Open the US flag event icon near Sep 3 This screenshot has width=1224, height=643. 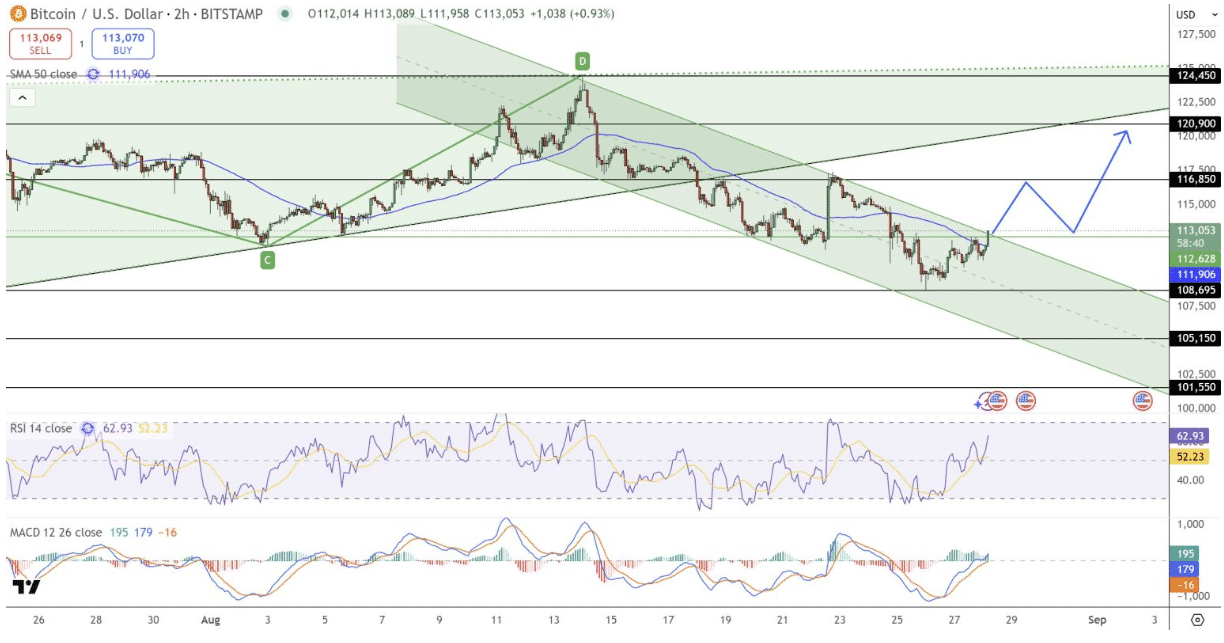[1142, 401]
